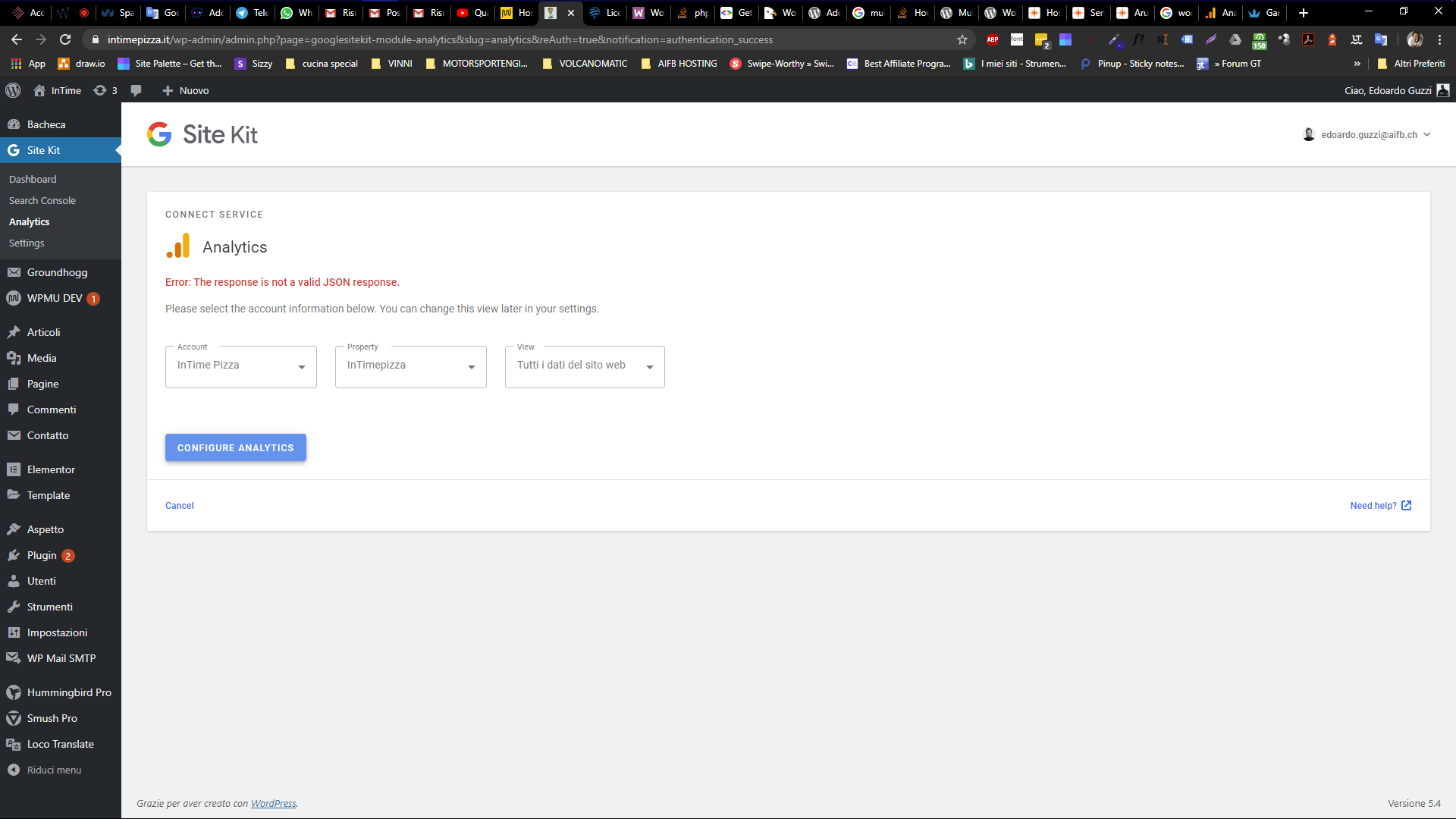The width and height of the screenshot is (1456, 819).
Task: Open the Elementor menu item
Action: tap(51, 469)
